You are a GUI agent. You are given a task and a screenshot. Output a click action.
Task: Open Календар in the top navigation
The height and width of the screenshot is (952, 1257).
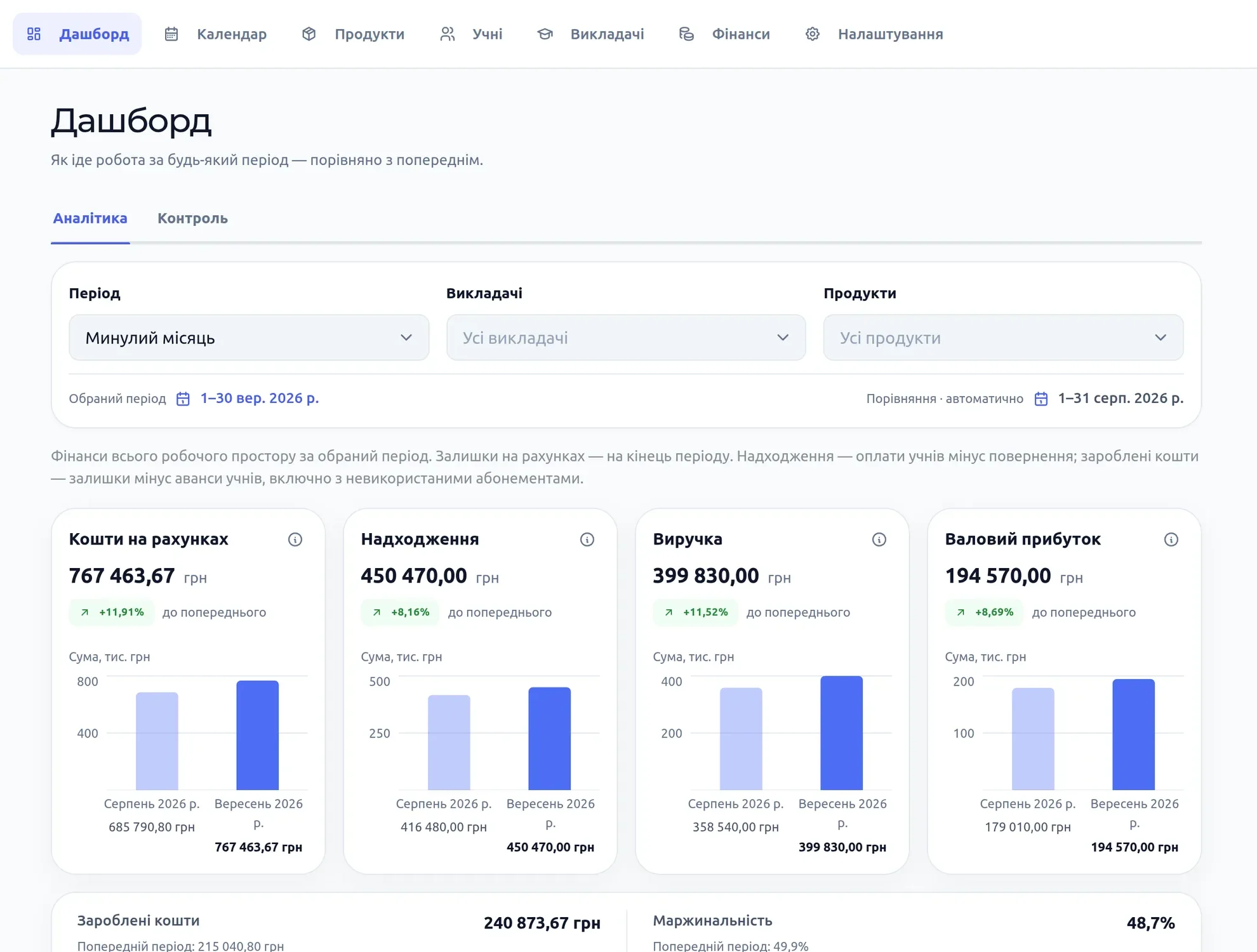pos(215,34)
